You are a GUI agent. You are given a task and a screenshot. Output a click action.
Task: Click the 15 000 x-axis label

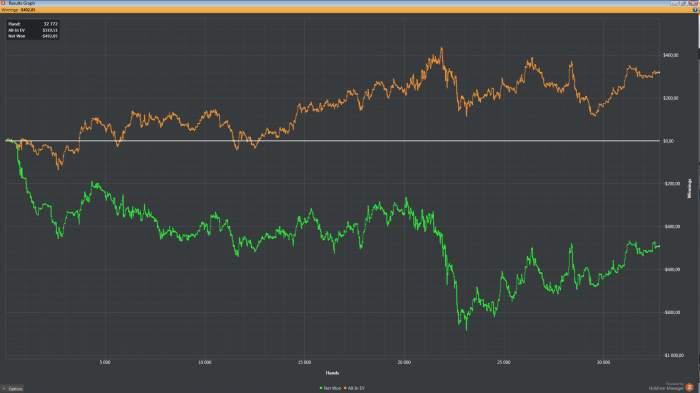(x=304, y=362)
